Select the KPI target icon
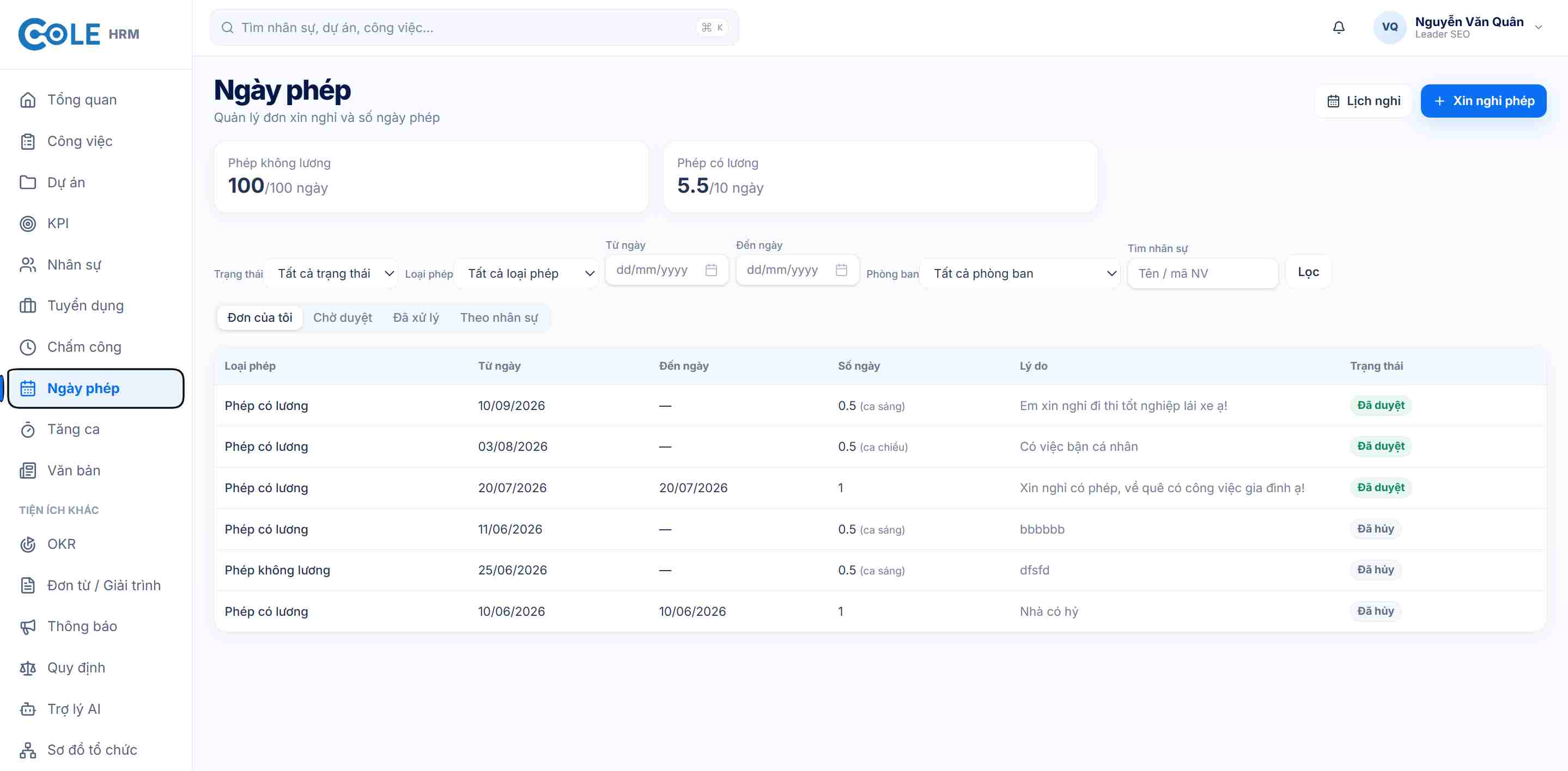 click(x=28, y=223)
